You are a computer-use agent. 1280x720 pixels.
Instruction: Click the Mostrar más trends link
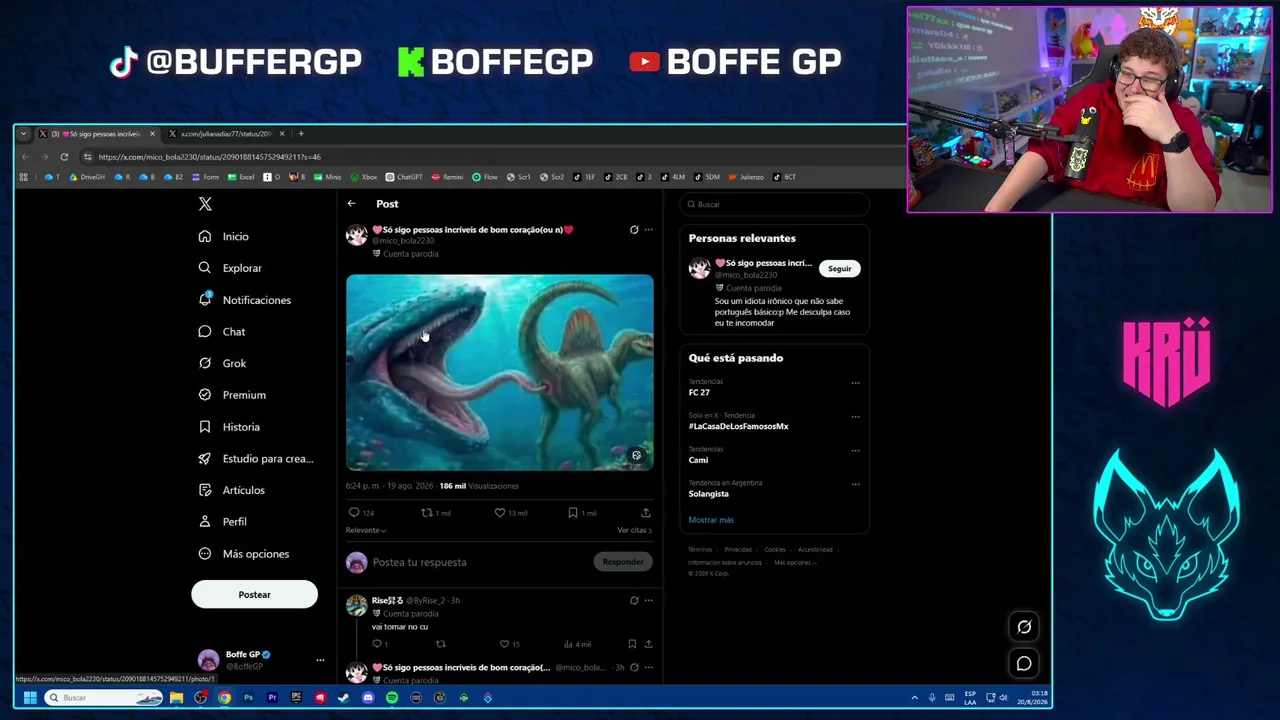tap(711, 520)
